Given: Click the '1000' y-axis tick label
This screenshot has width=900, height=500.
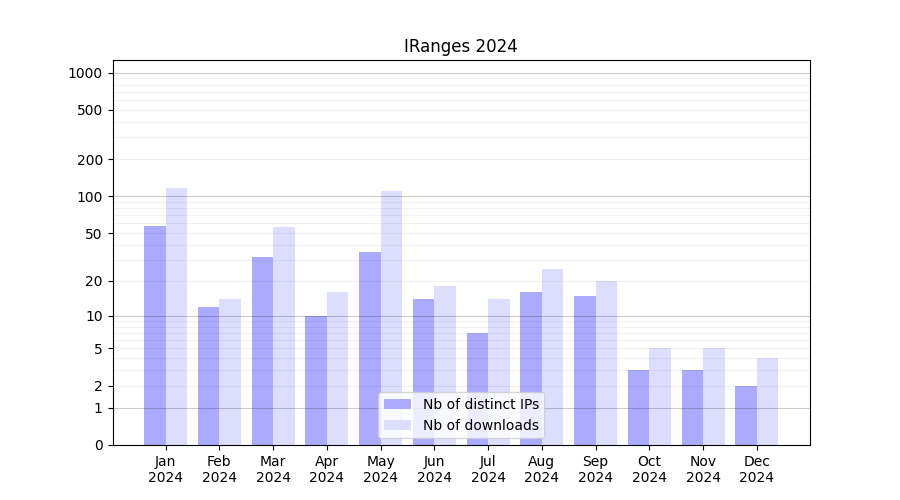Looking at the screenshot, I should tap(85, 73).
